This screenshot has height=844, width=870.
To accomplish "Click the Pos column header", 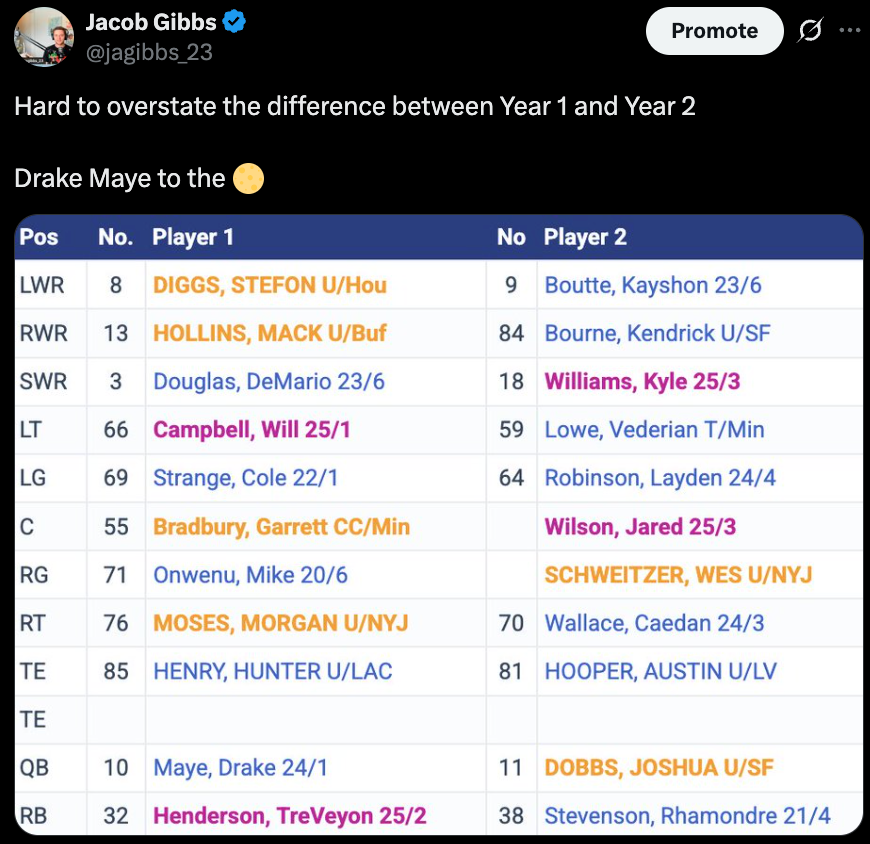I will coord(39,237).
